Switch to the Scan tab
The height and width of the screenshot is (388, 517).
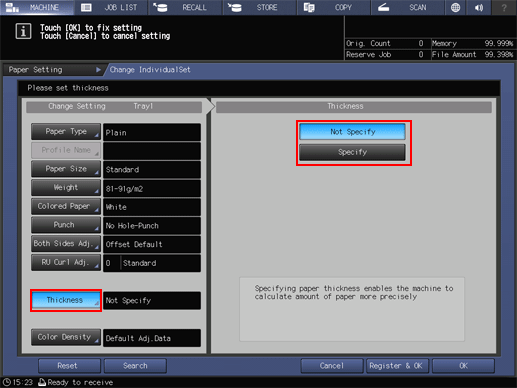point(408,7)
